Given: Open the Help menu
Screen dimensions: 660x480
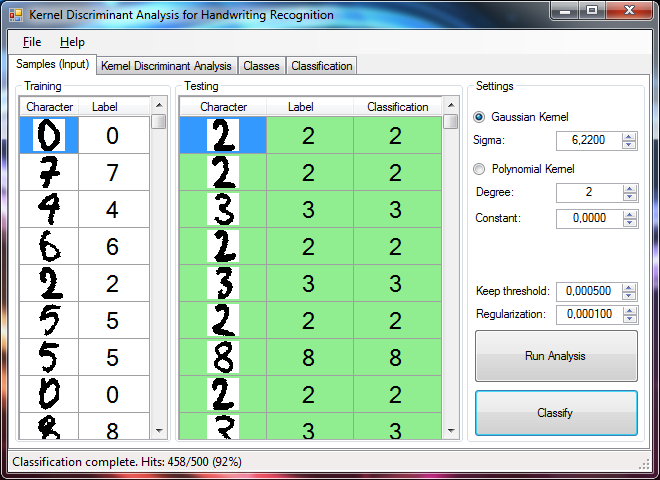Looking at the screenshot, I should tap(72, 42).
